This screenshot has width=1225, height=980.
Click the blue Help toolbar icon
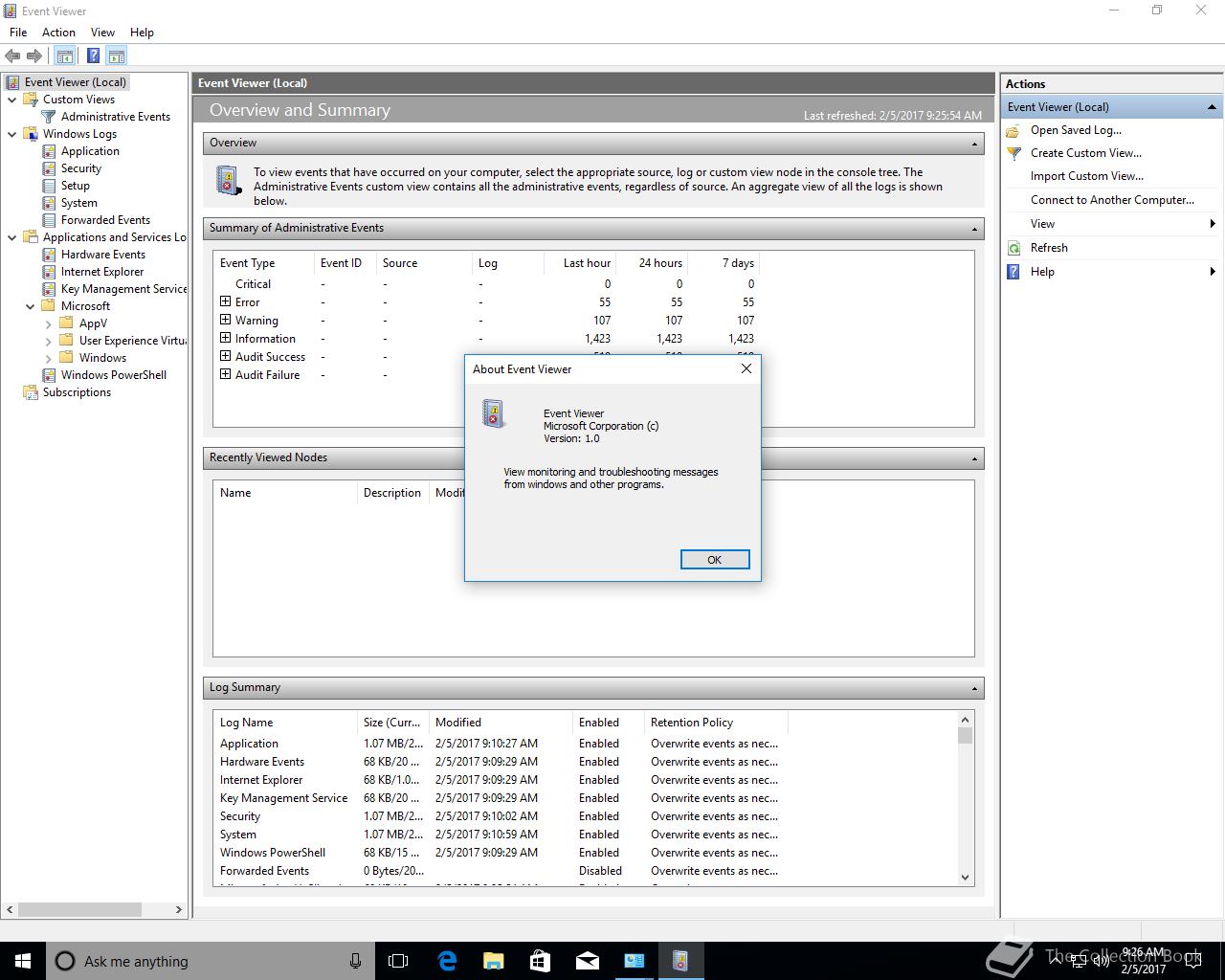coord(93,56)
